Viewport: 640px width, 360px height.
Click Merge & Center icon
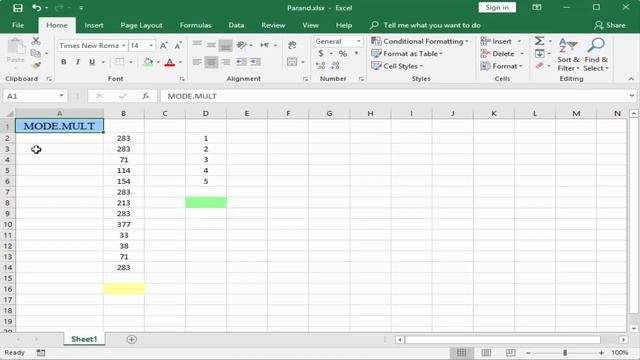pos(292,62)
